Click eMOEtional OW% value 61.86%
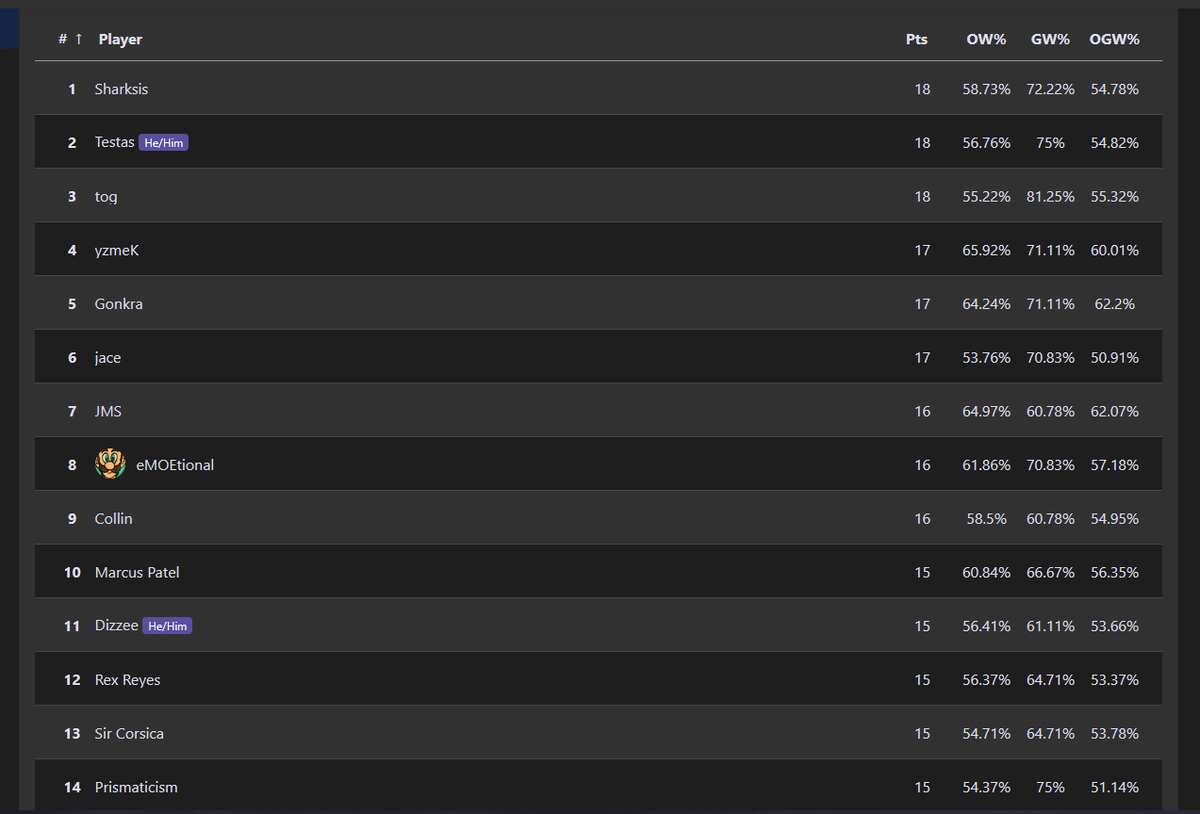Image resolution: width=1200 pixels, height=814 pixels. tap(986, 465)
